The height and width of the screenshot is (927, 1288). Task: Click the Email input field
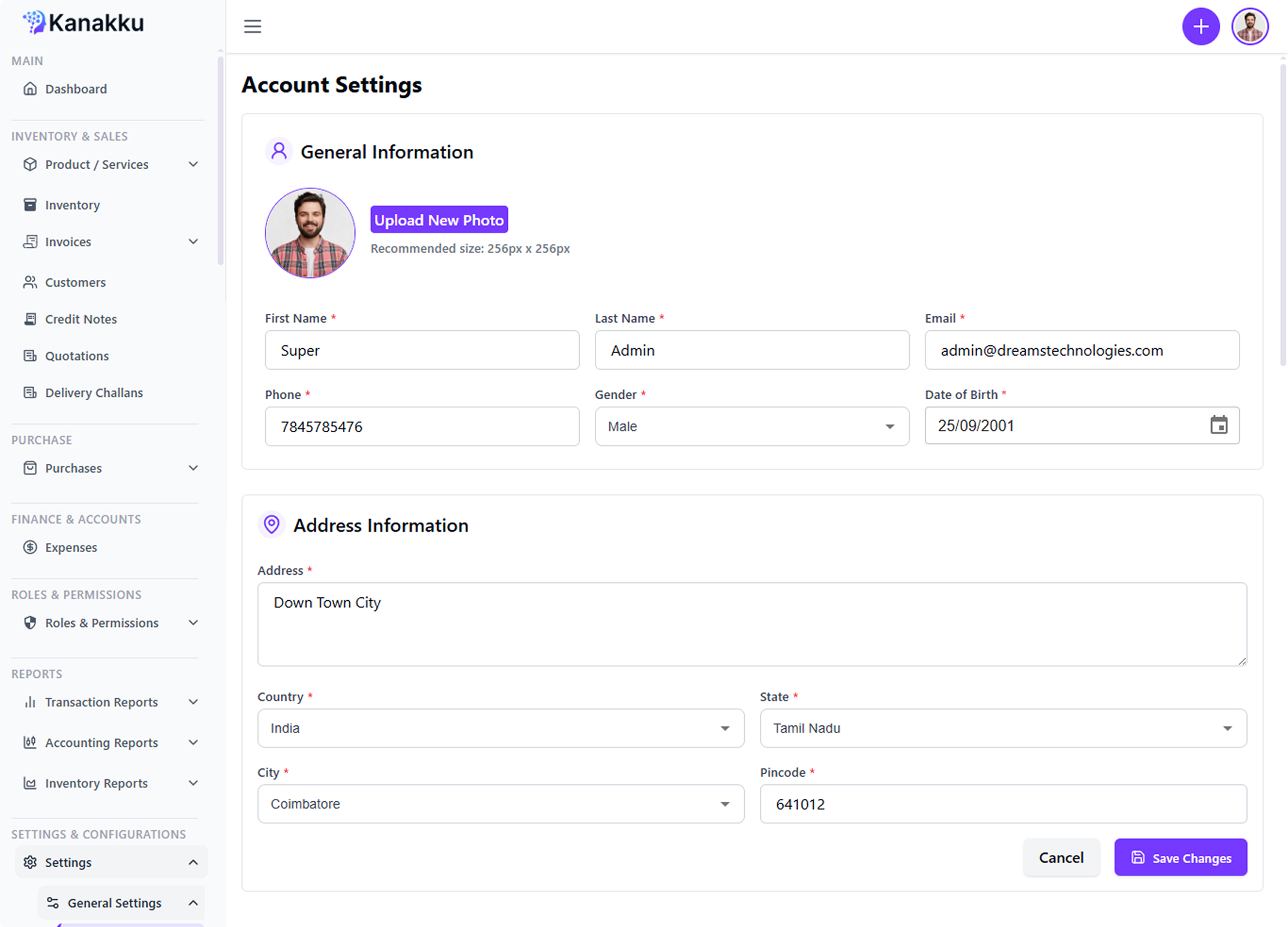pyautogui.click(x=1082, y=350)
